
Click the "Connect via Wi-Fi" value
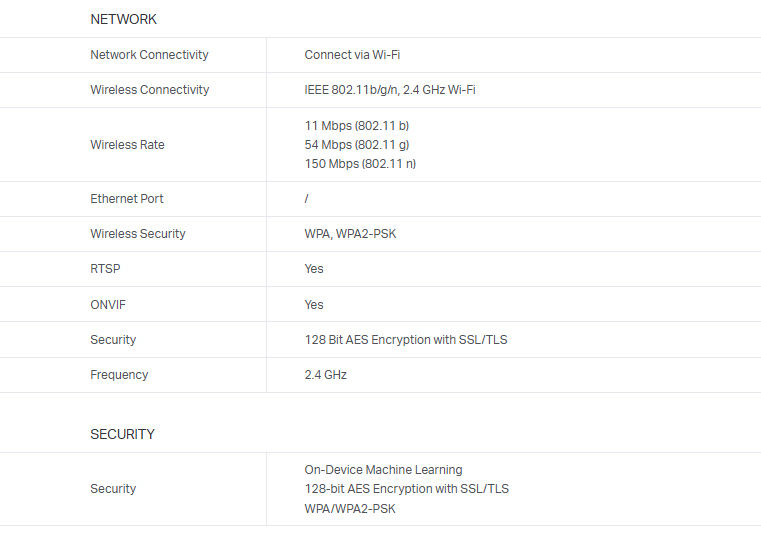point(352,55)
